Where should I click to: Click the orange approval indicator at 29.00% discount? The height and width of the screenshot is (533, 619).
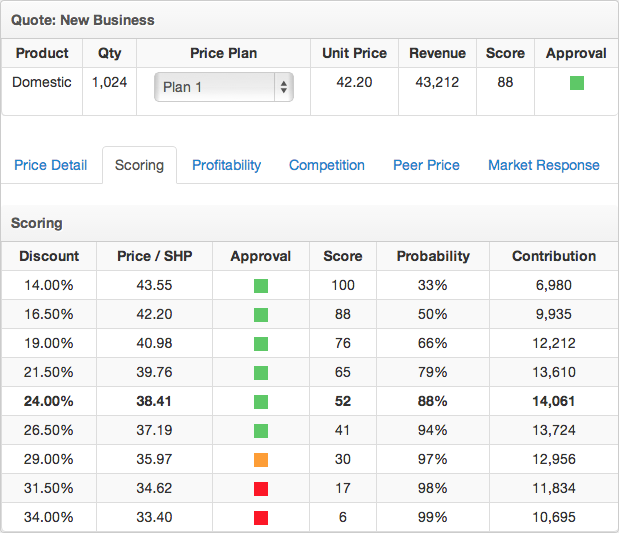(261, 460)
